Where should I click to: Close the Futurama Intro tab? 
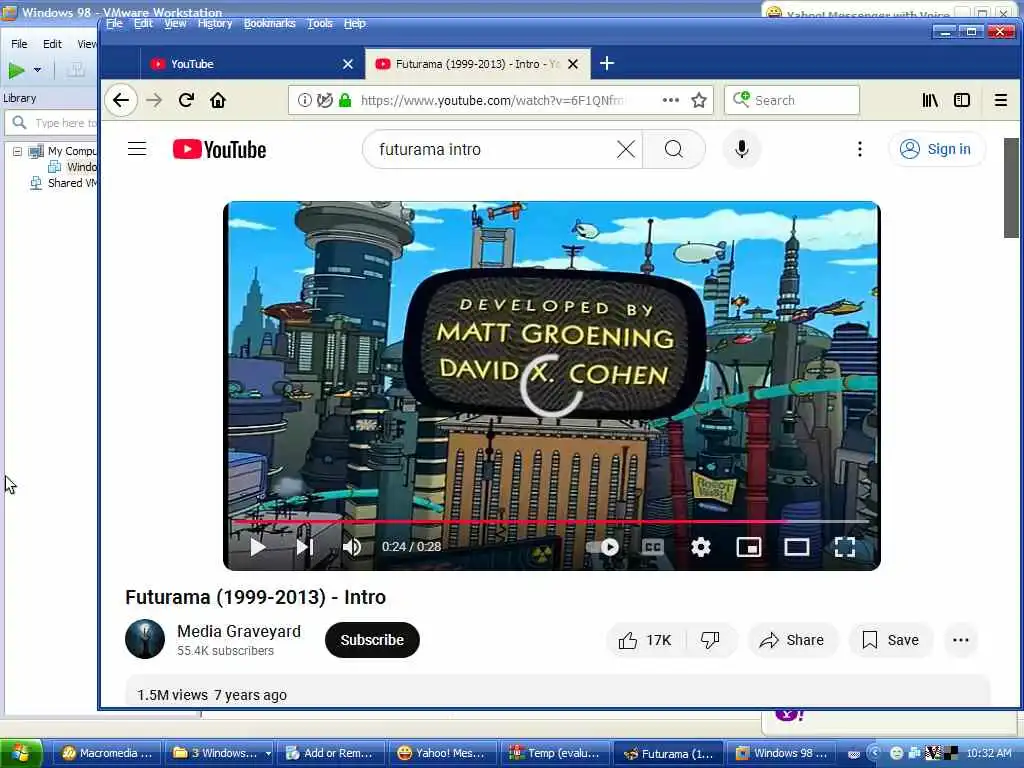(x=573, y=64)
